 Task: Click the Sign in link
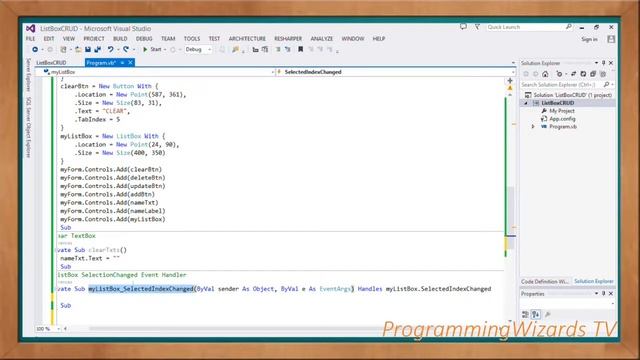589,39
